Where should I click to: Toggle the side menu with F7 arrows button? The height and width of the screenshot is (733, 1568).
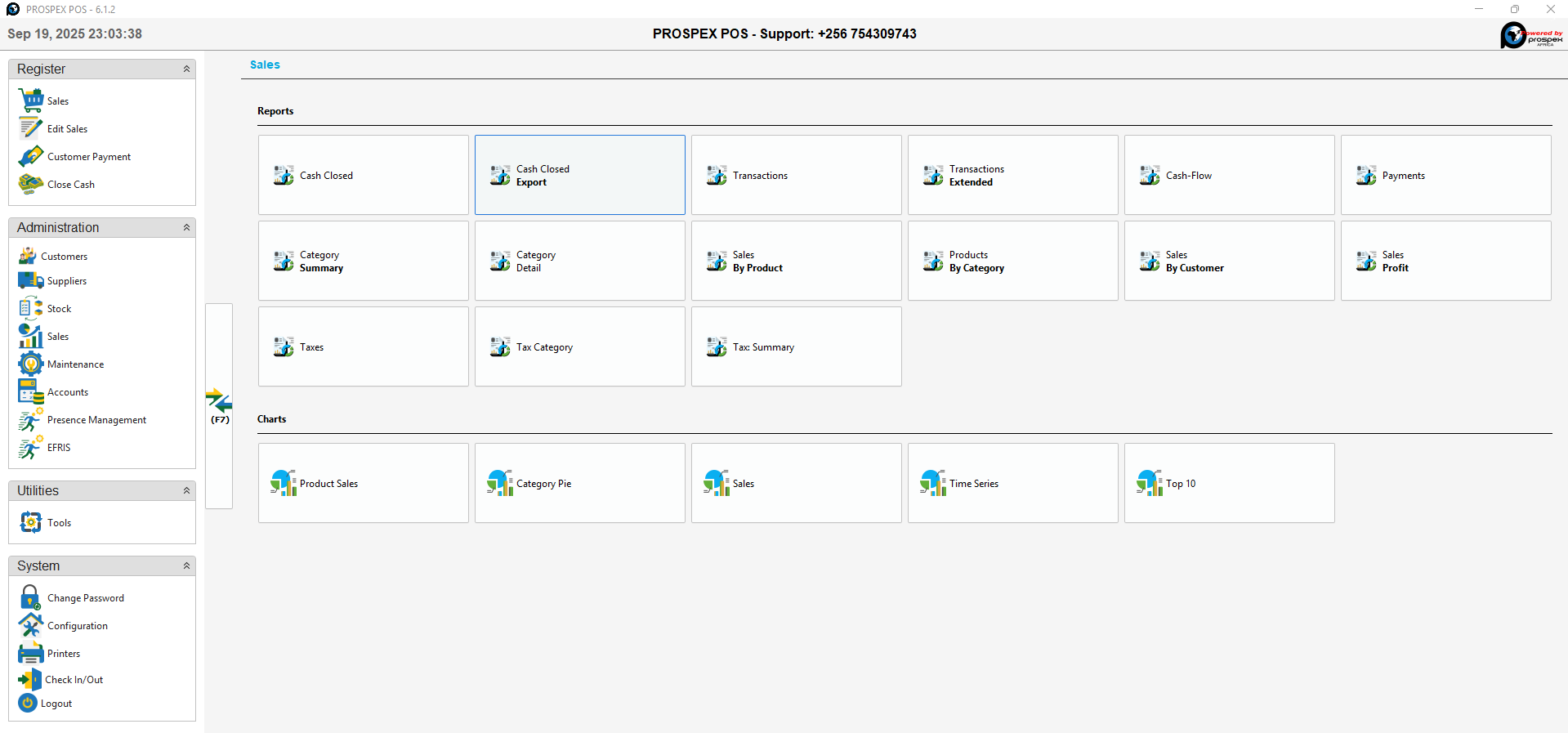pyautogui.click(x=219, y=405)
